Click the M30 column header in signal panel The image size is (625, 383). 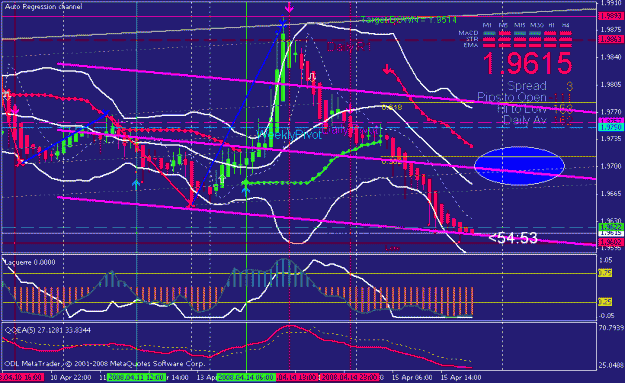tap(537, 25)
